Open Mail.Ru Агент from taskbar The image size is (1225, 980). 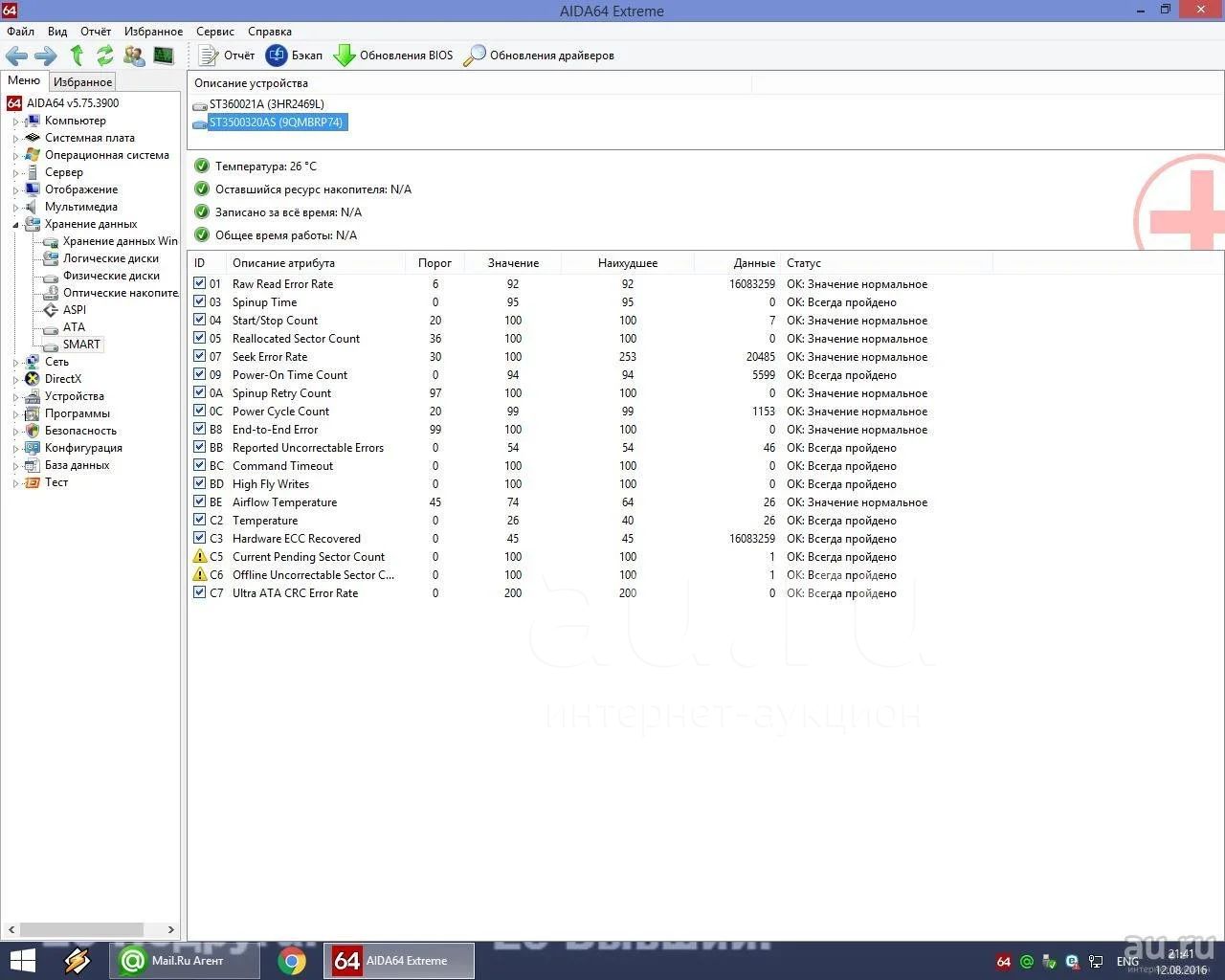(x=186, y=961)
